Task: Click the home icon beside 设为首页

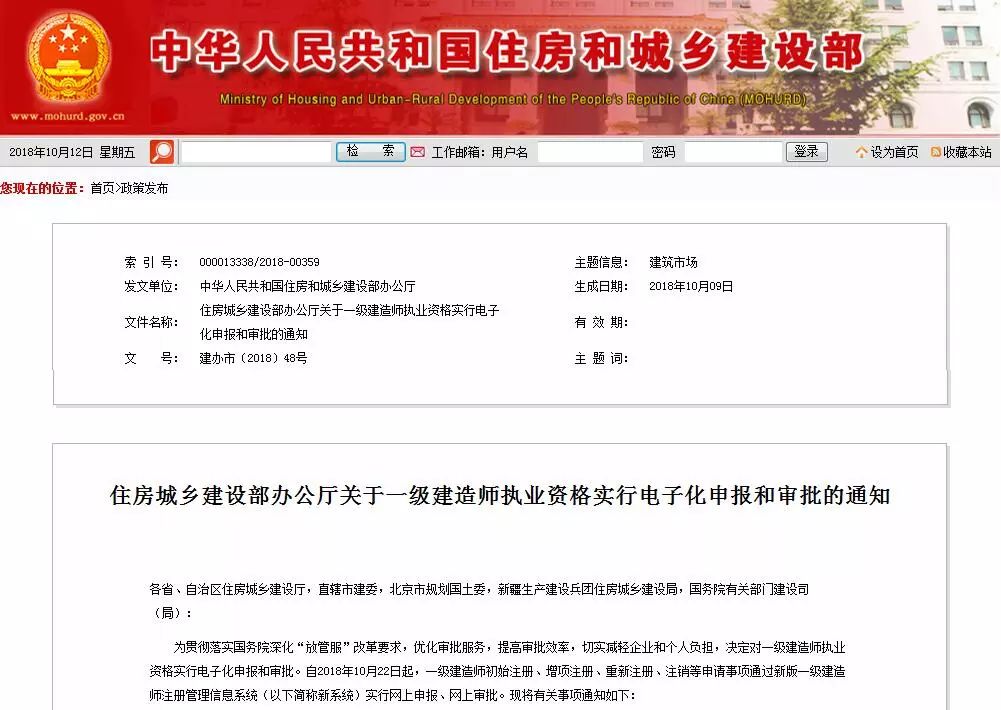Action: coord(861,152)
